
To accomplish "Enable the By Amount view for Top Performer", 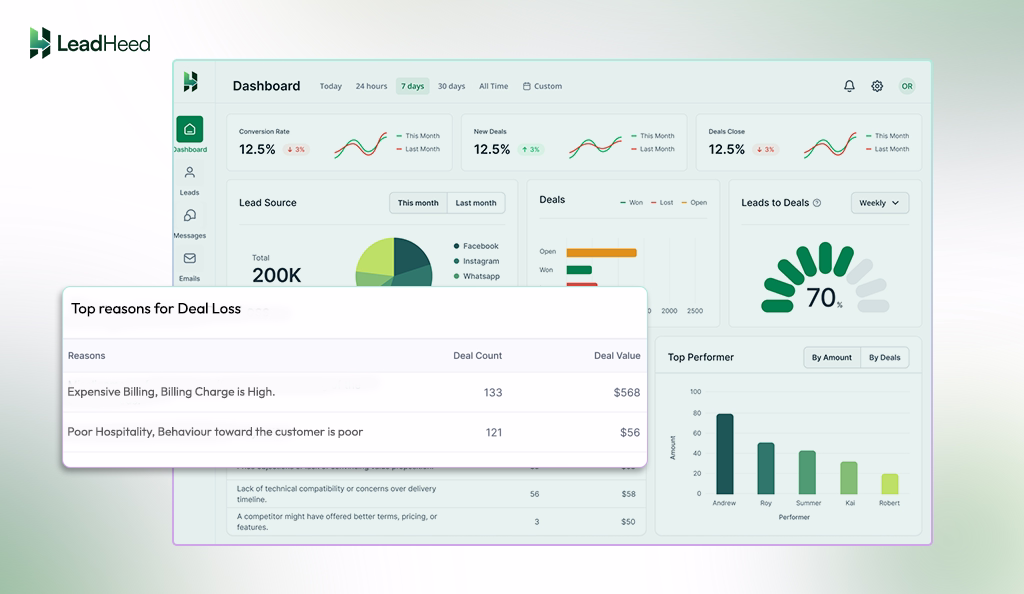I will (x=831, y=357).
